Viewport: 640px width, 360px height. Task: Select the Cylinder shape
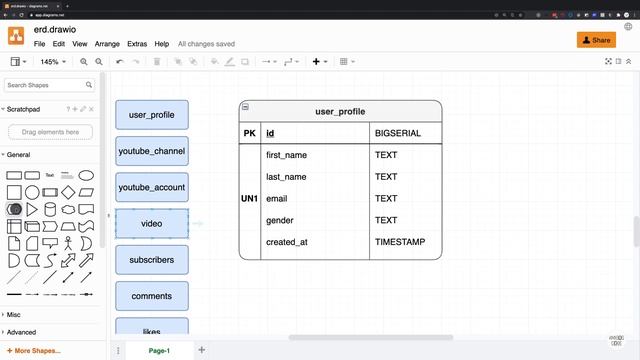click(50, 209)
